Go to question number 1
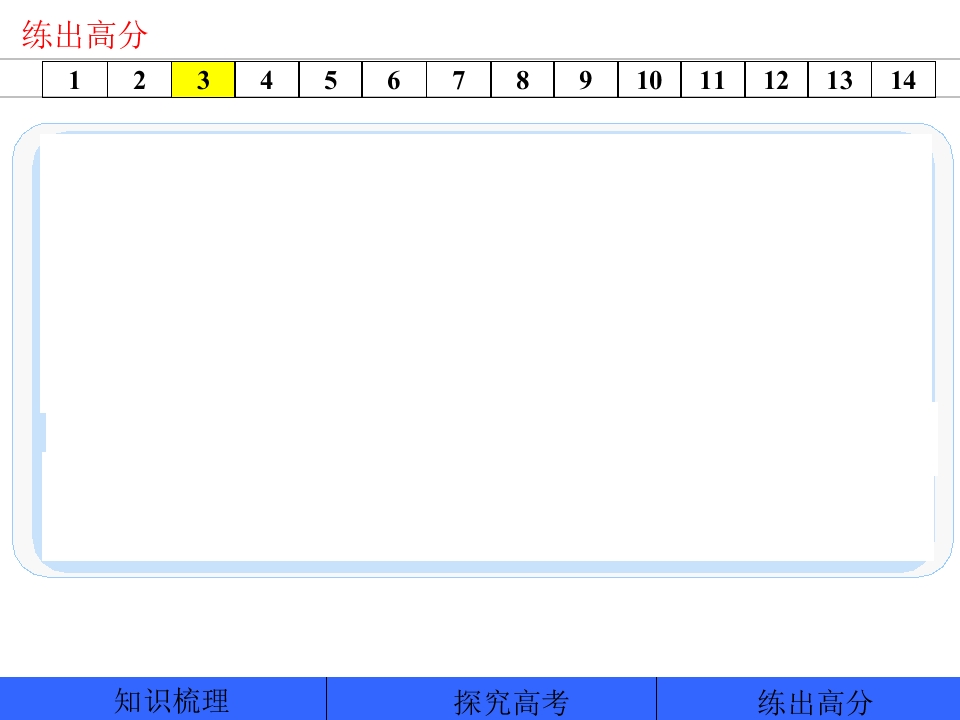 [75, 80]
